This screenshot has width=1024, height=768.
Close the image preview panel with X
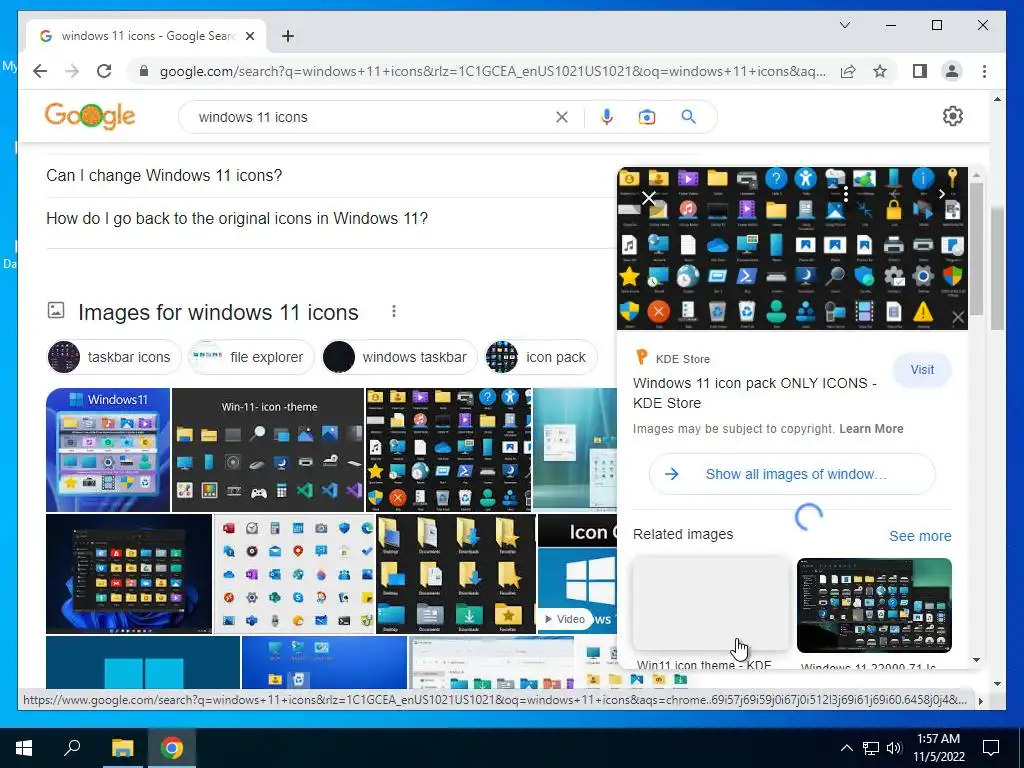[648, 198]
